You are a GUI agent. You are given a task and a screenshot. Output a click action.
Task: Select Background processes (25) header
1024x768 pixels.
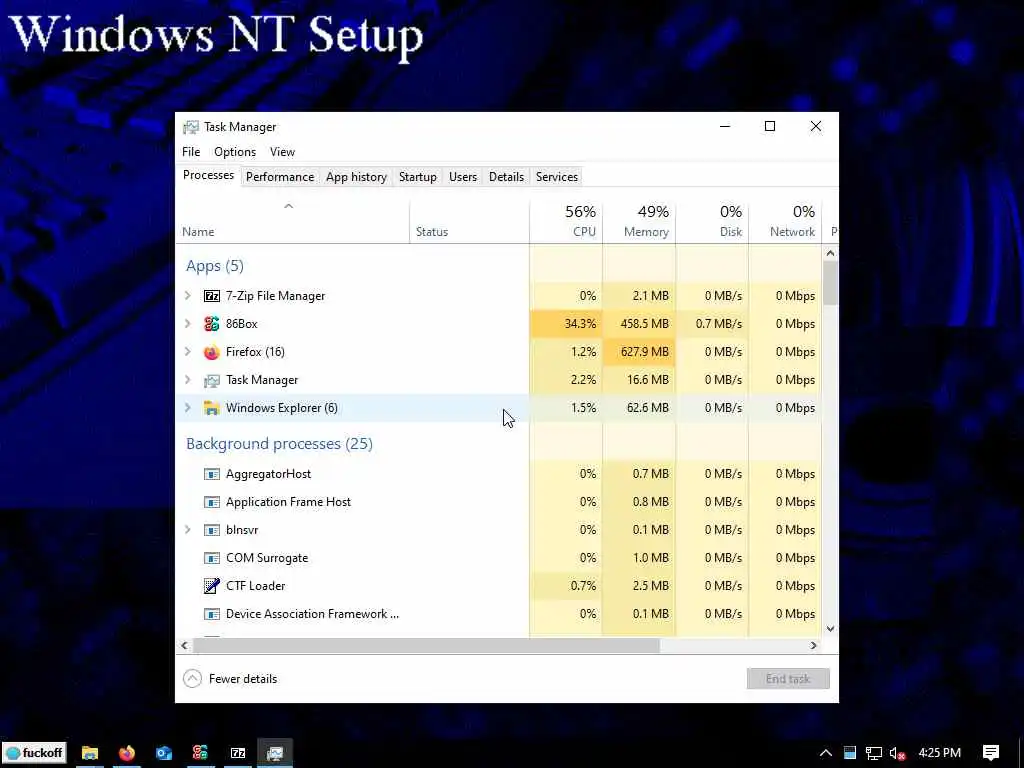(280, 444)
